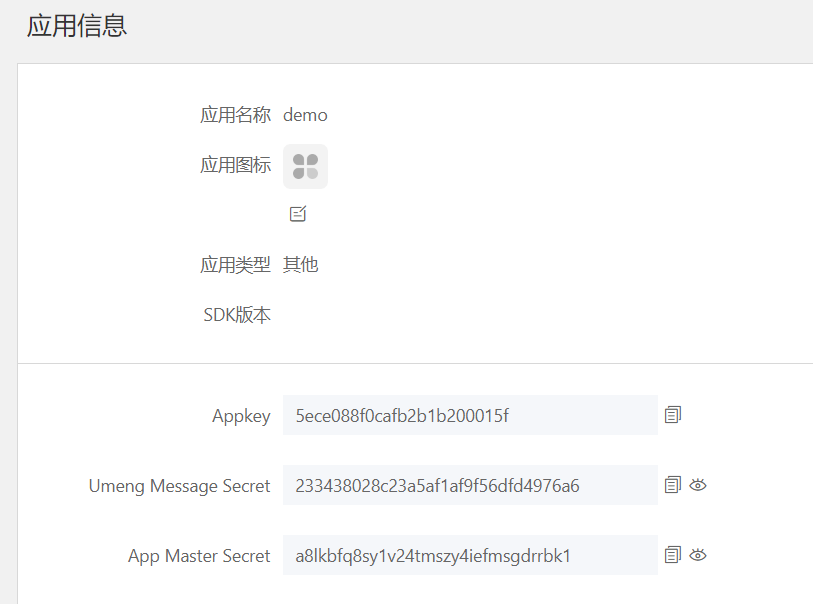The width and height of the screenshot is (813, 604).
Task: Copy the App Master Secret
Action: tap(672, 555)
